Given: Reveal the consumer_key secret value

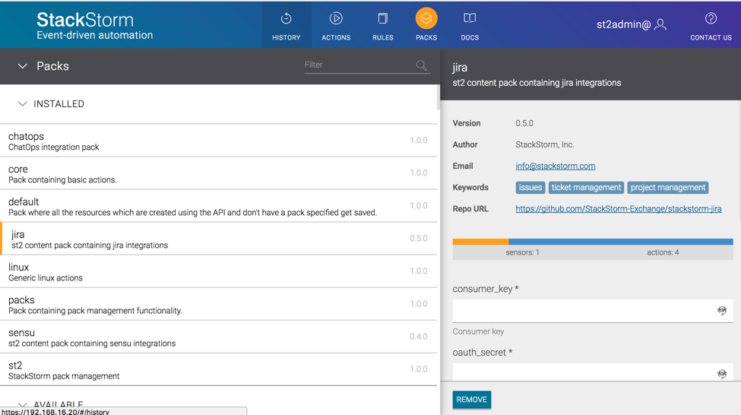Looking at the screenshot, I should click(722, 311).
